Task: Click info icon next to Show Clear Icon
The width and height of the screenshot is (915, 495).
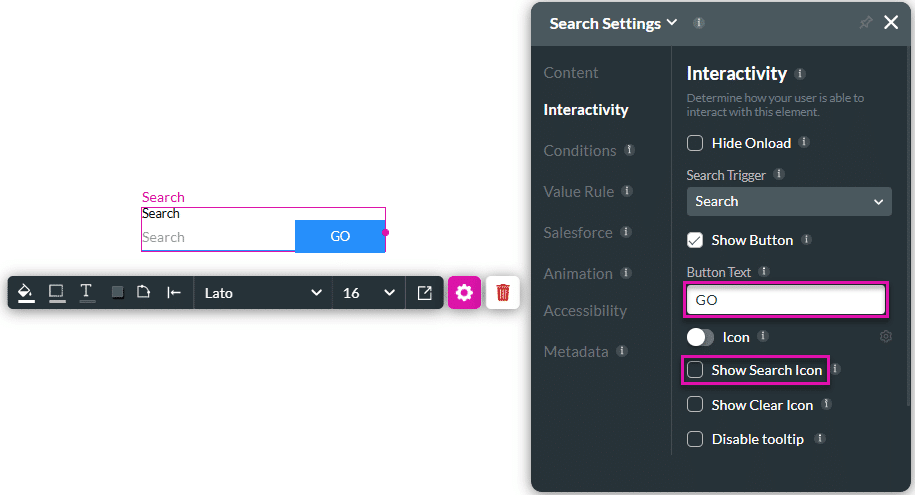Action: click(x=826, y=403)
